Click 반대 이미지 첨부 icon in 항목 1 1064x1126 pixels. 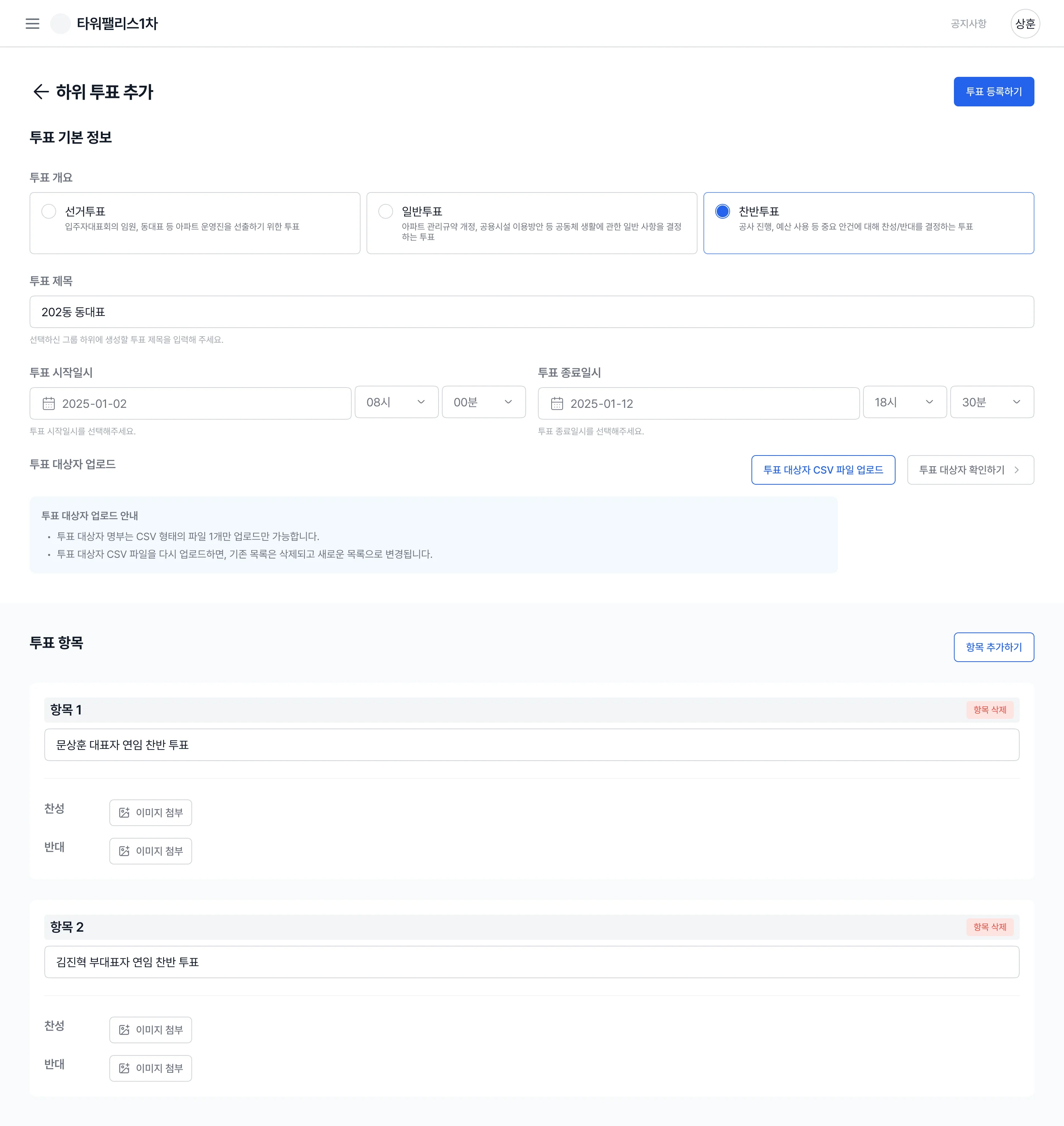124,851
